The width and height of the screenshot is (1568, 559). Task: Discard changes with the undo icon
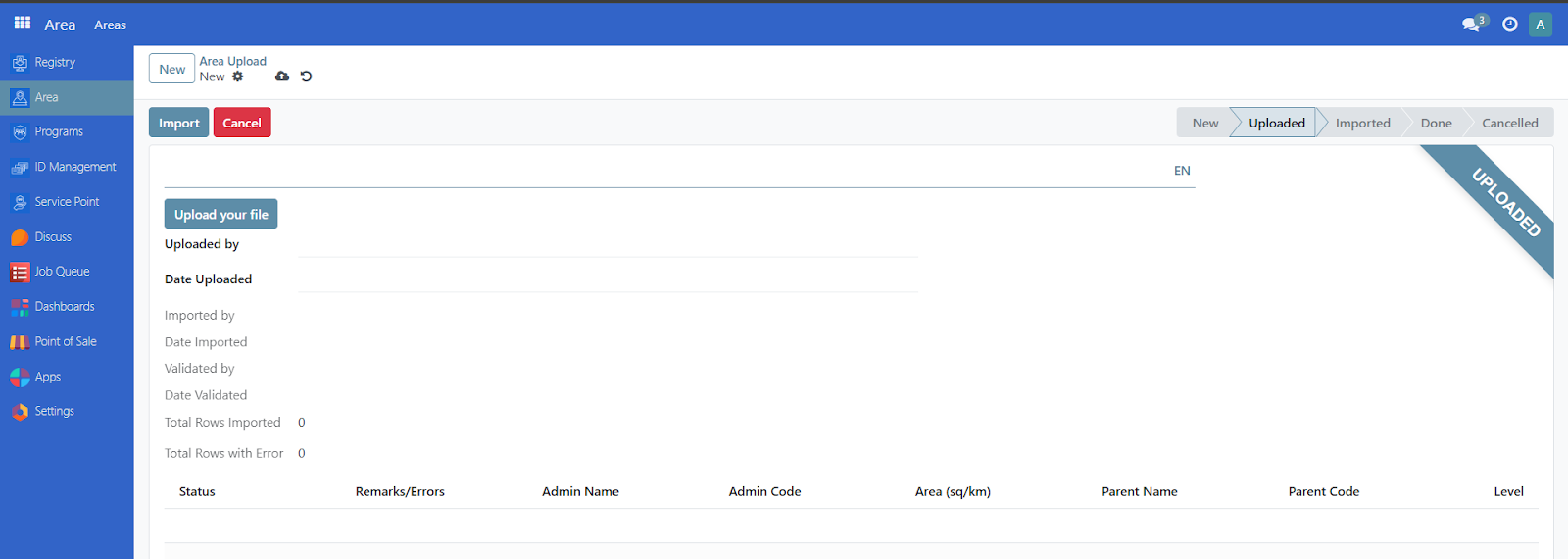tap(306, 76)
